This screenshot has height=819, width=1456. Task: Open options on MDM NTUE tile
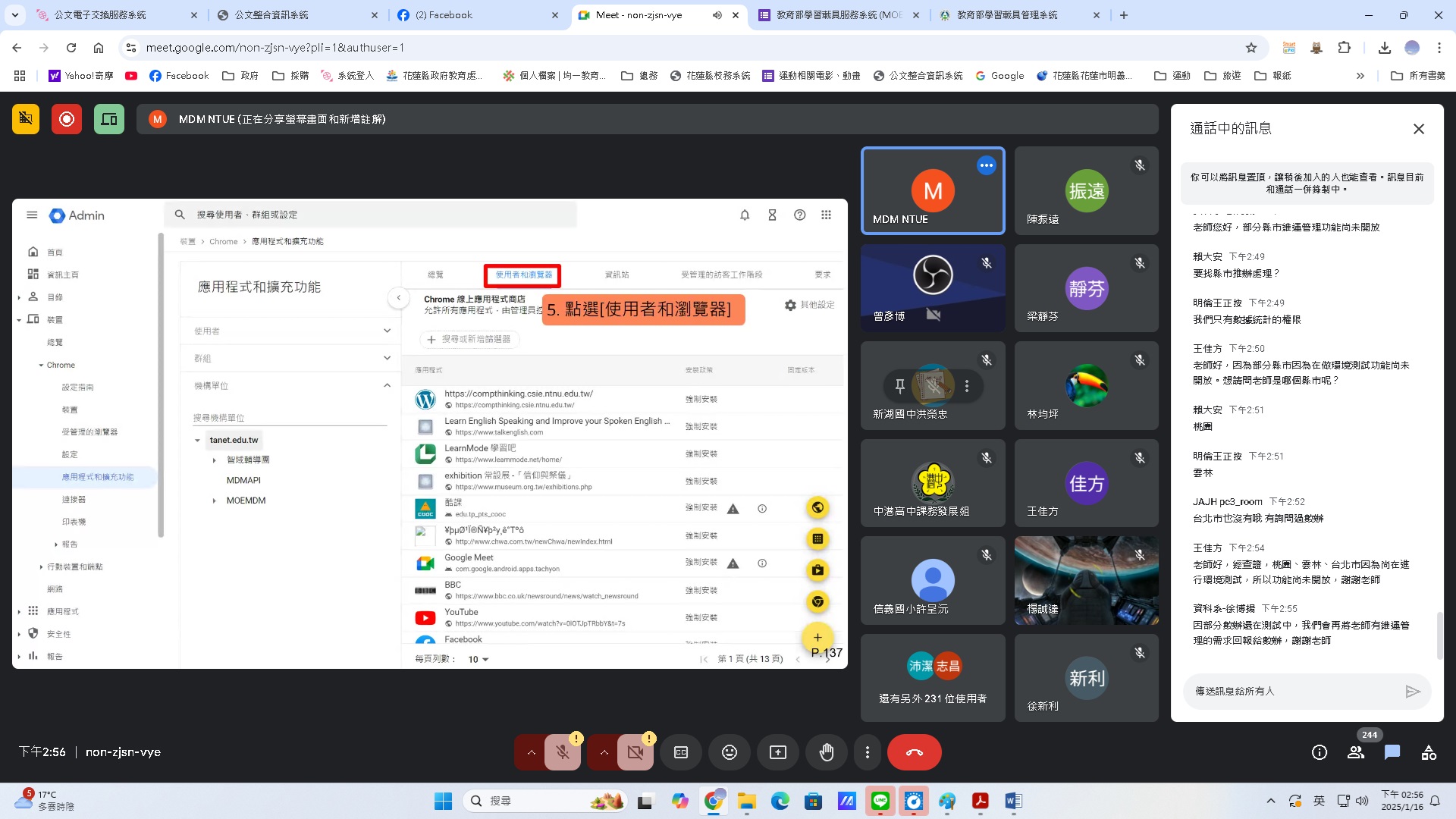click(986, 165)
